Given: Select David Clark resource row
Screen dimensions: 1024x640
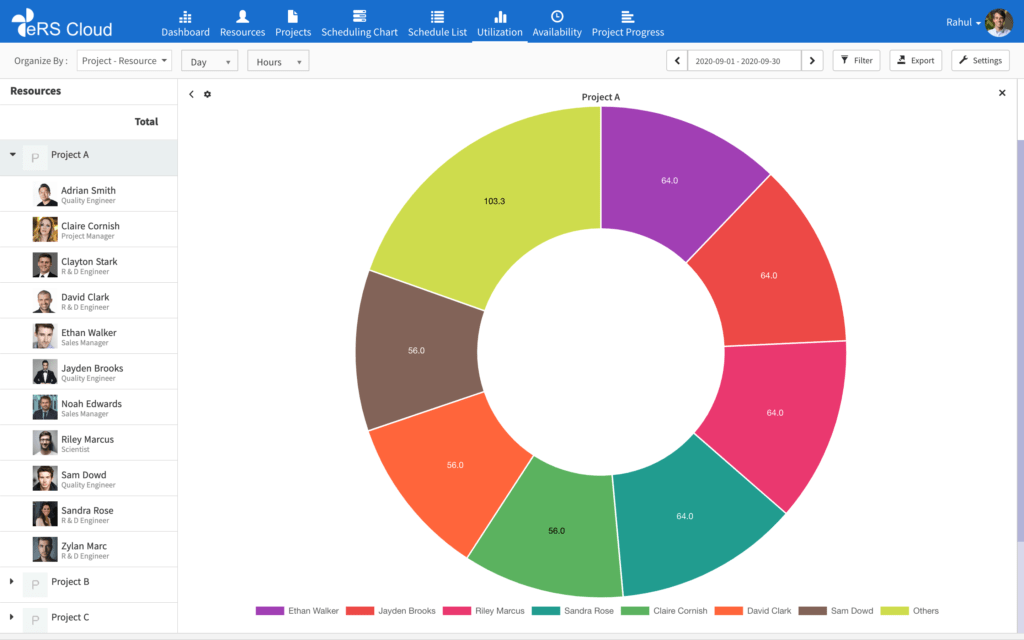Looking at the screenshot, I should pos(88,301).
